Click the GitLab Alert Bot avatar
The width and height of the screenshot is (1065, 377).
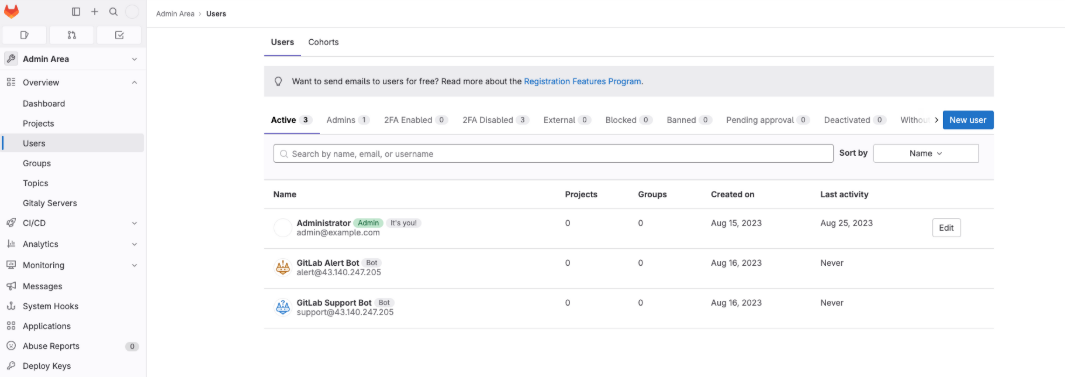pyautogui.click(x=283, y=268)
